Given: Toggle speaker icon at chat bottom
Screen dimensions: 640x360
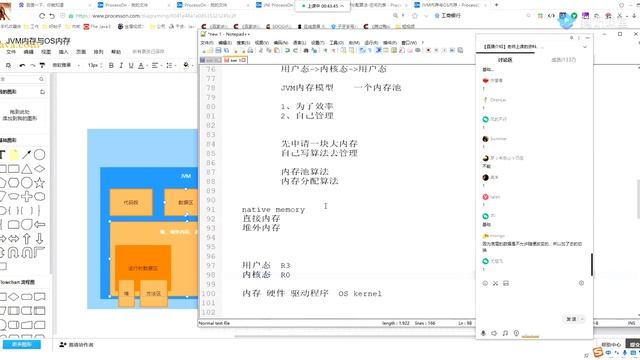Looking at the screenshot, I should [494, 333].
